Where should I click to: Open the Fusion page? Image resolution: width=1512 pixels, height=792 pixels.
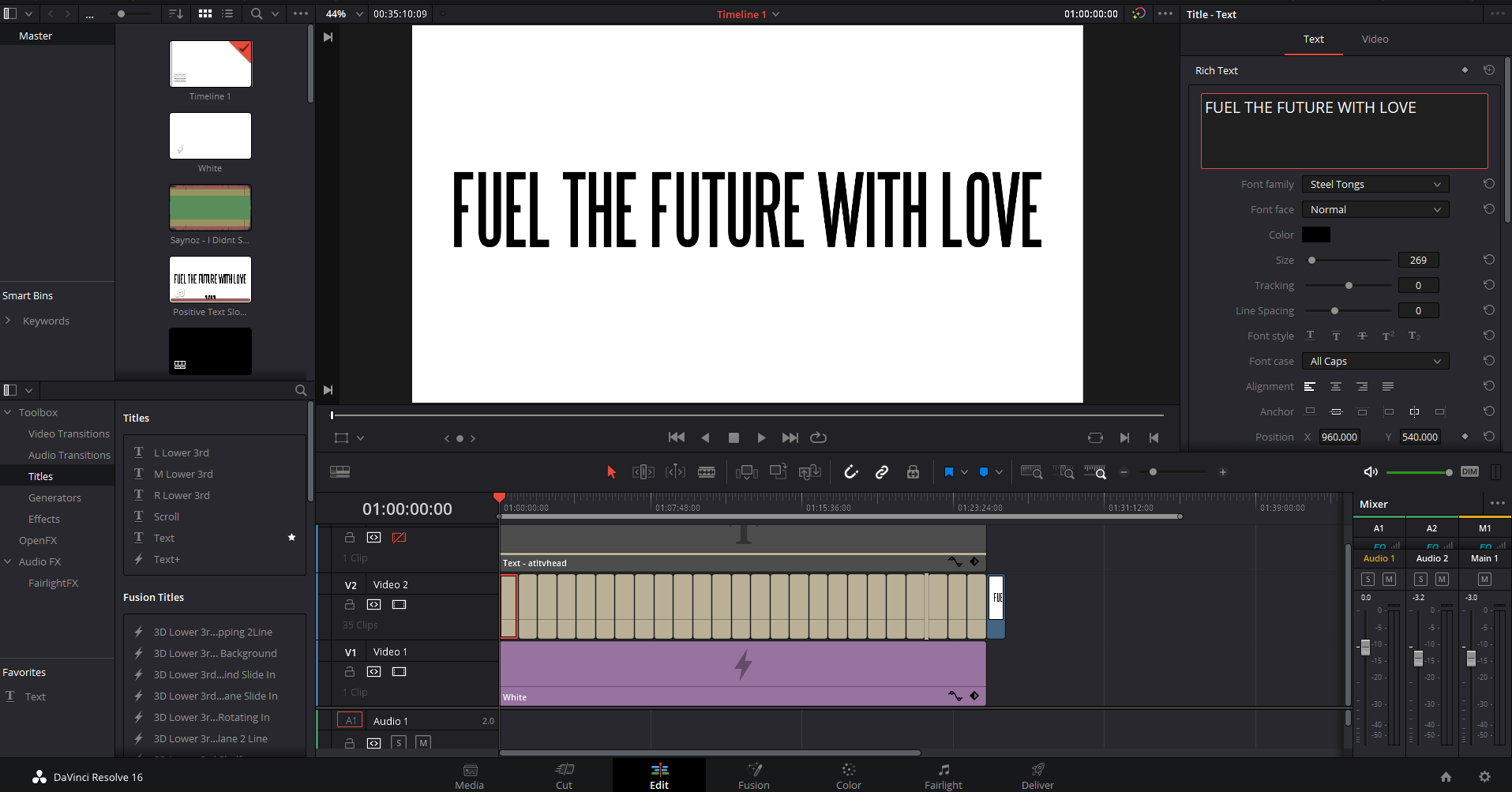tap(753, 775)
